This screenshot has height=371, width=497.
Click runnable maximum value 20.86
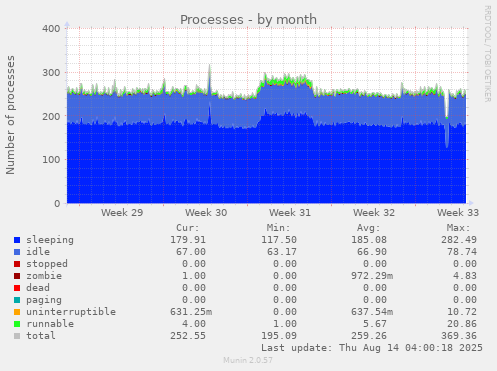pyautogui.click(x=462, y=324)
